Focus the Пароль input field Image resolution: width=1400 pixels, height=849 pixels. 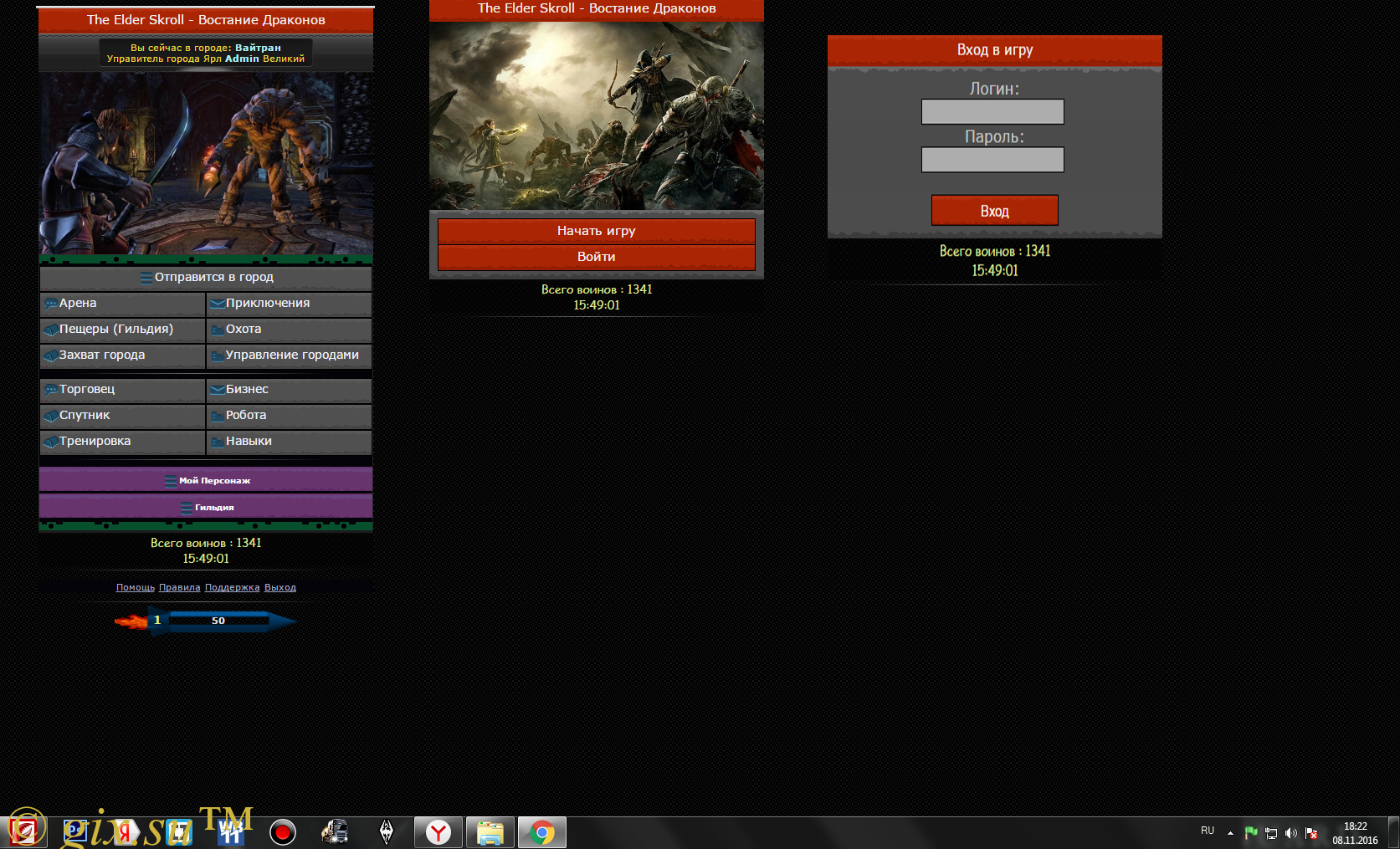(992, 160)
